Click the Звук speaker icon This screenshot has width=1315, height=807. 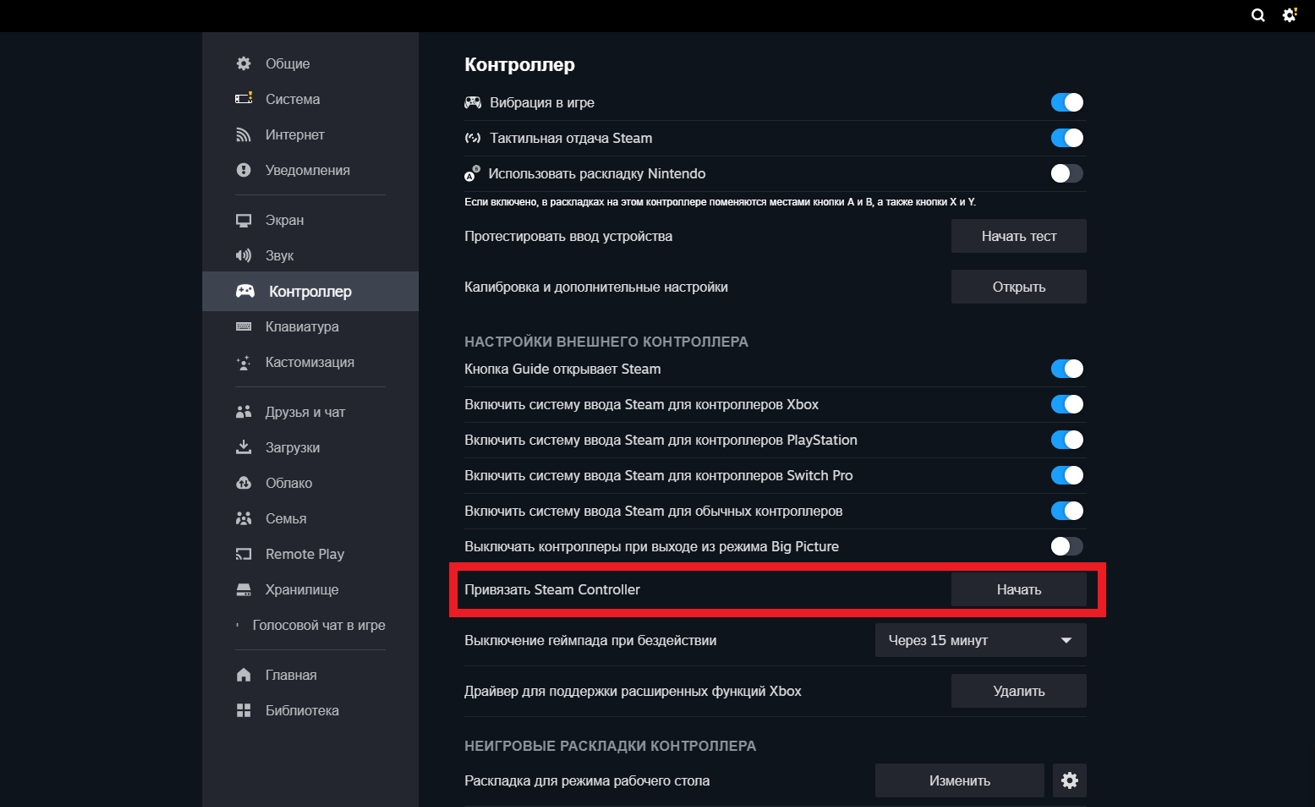tap(244, 256)
